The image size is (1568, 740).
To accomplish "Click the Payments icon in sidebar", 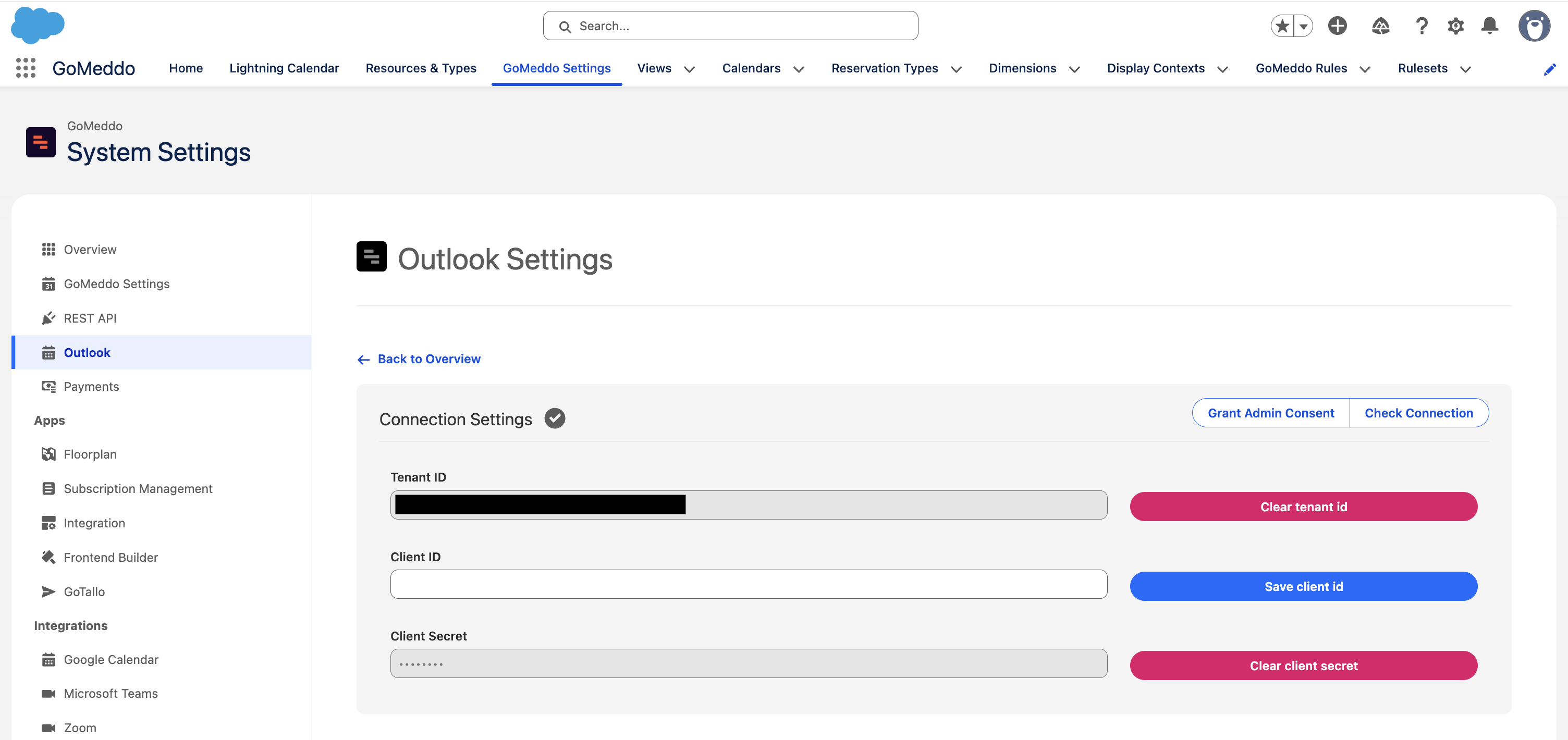I will tap(48, 387).
